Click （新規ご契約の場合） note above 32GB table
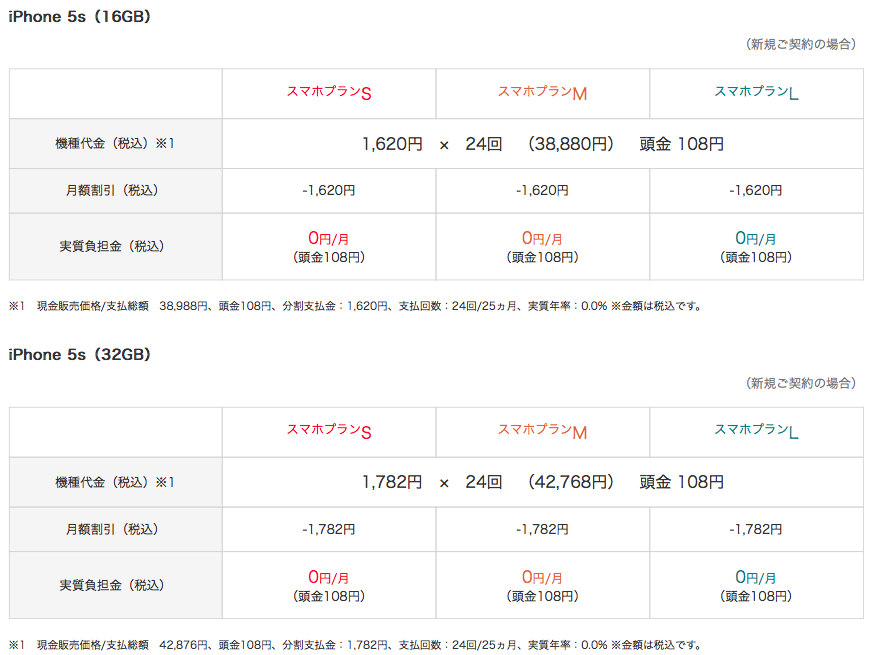 (x=801, y=383)
